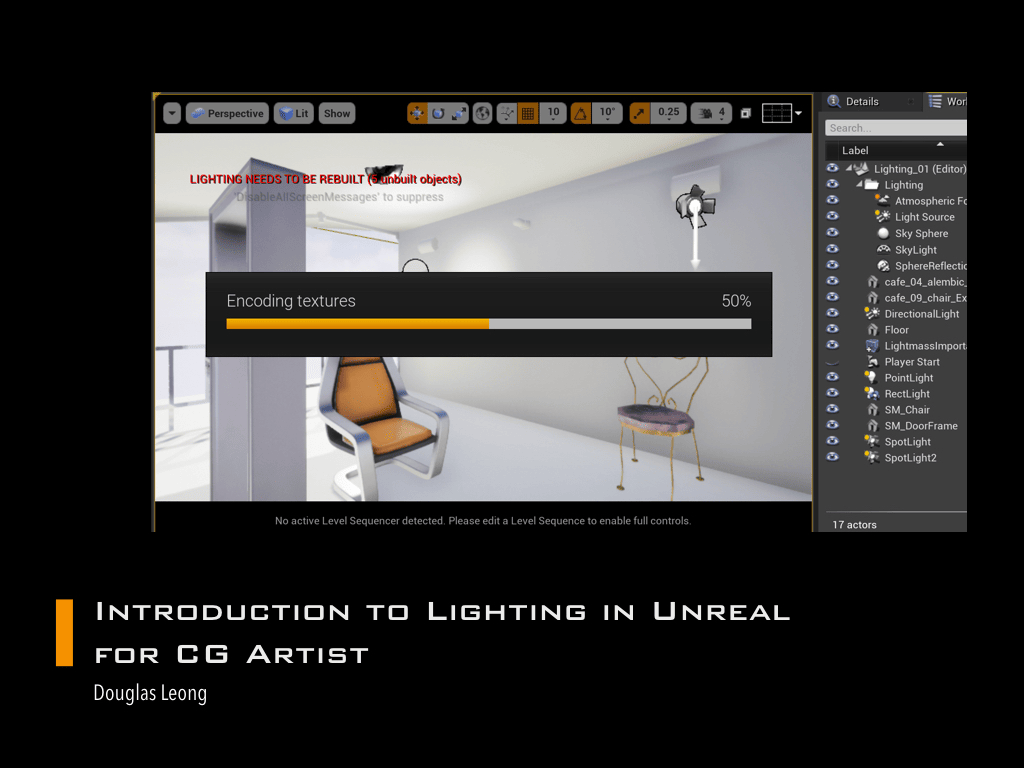The image size is (1024, 768).
Task: Open the Show flags menu
Action: click(x=337, y=114)
